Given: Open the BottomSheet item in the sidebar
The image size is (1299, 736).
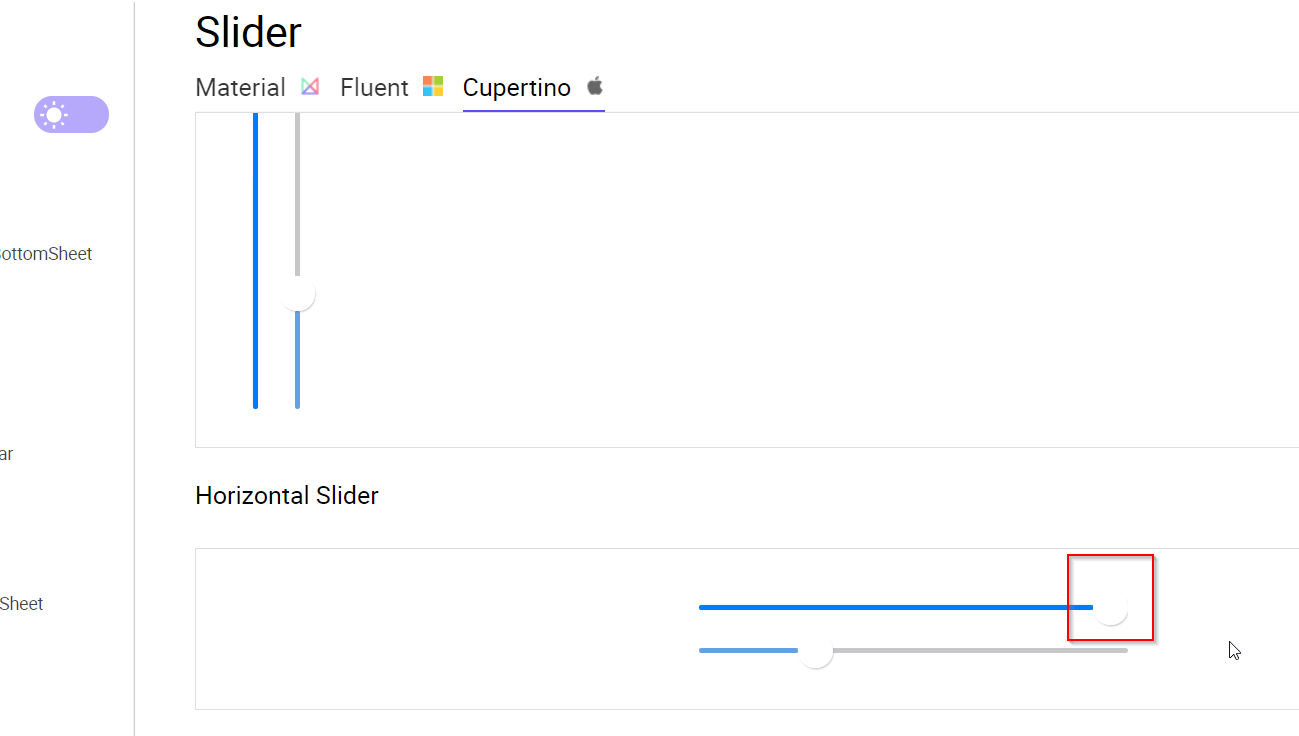Looking at the screenshot, I should 46,253.
